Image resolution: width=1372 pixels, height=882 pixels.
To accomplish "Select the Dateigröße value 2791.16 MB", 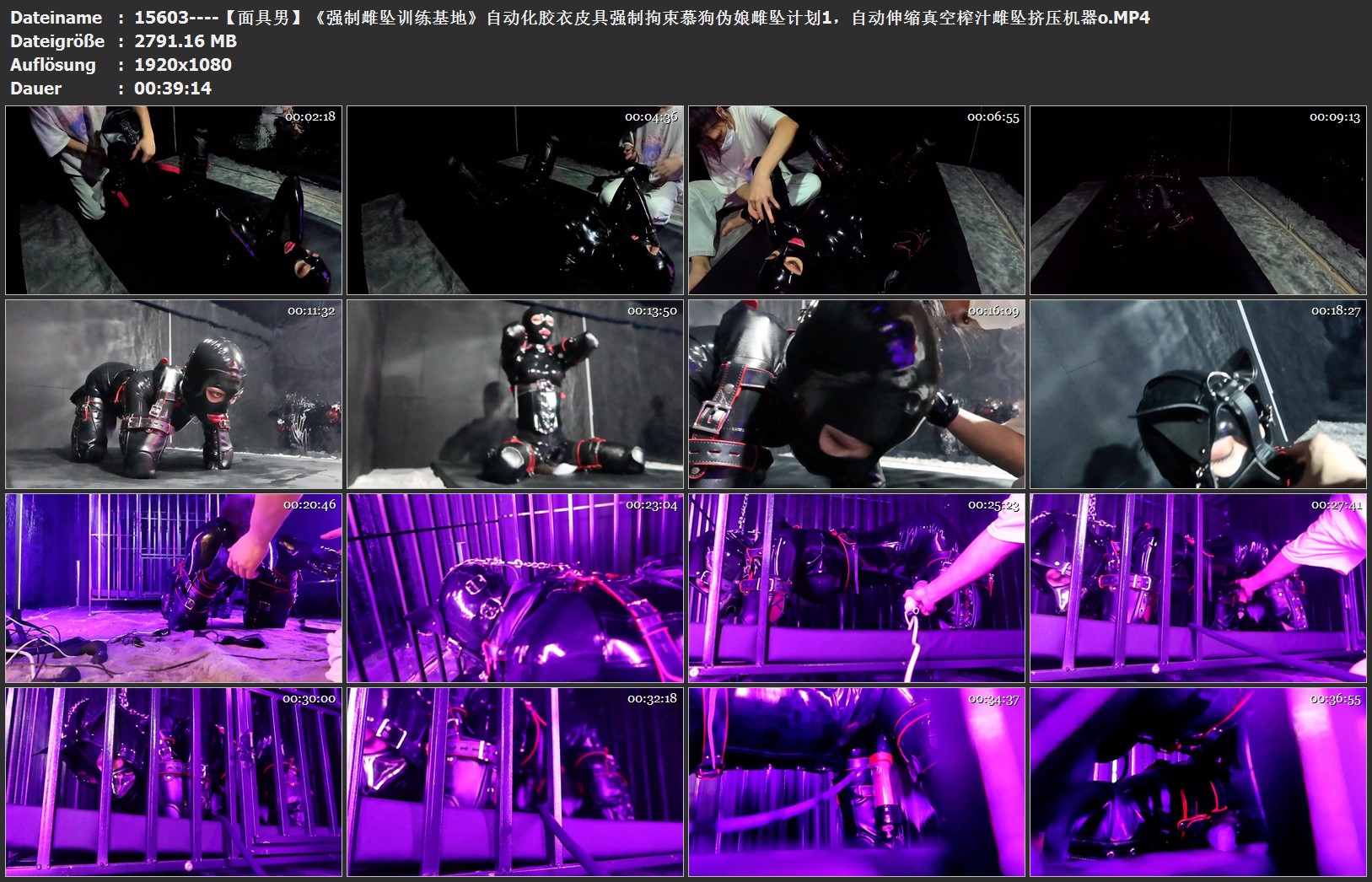I will coord(186,41).
